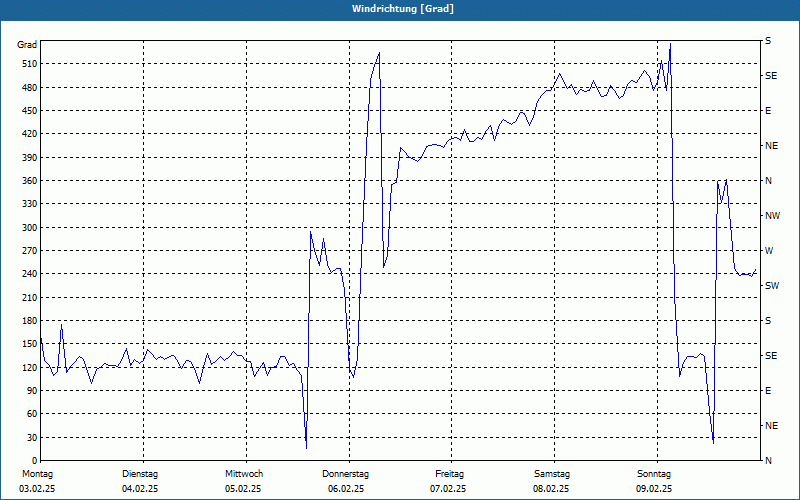The image size is (800, 500).
Task: Click the NW compass label
Action: click(x=772, y=216)
